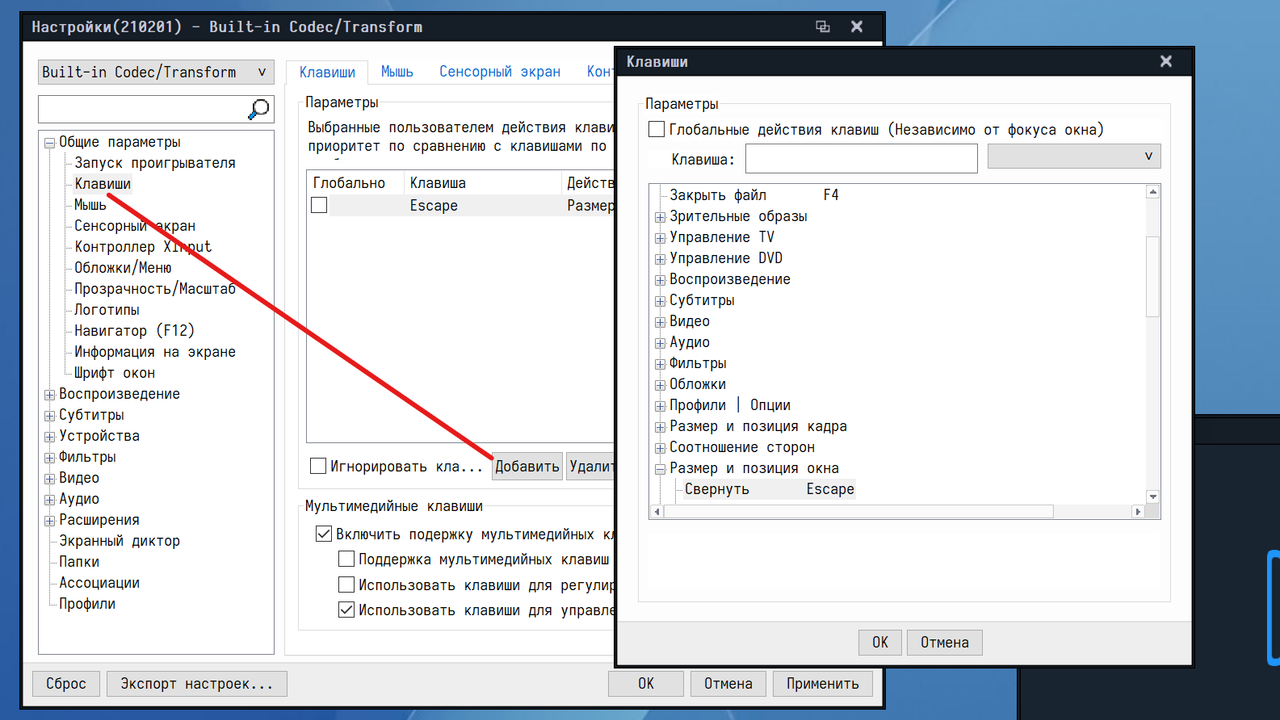
Task: Click Отмена in the settings window
Action: pyautogui.click(x=728, y=684)
